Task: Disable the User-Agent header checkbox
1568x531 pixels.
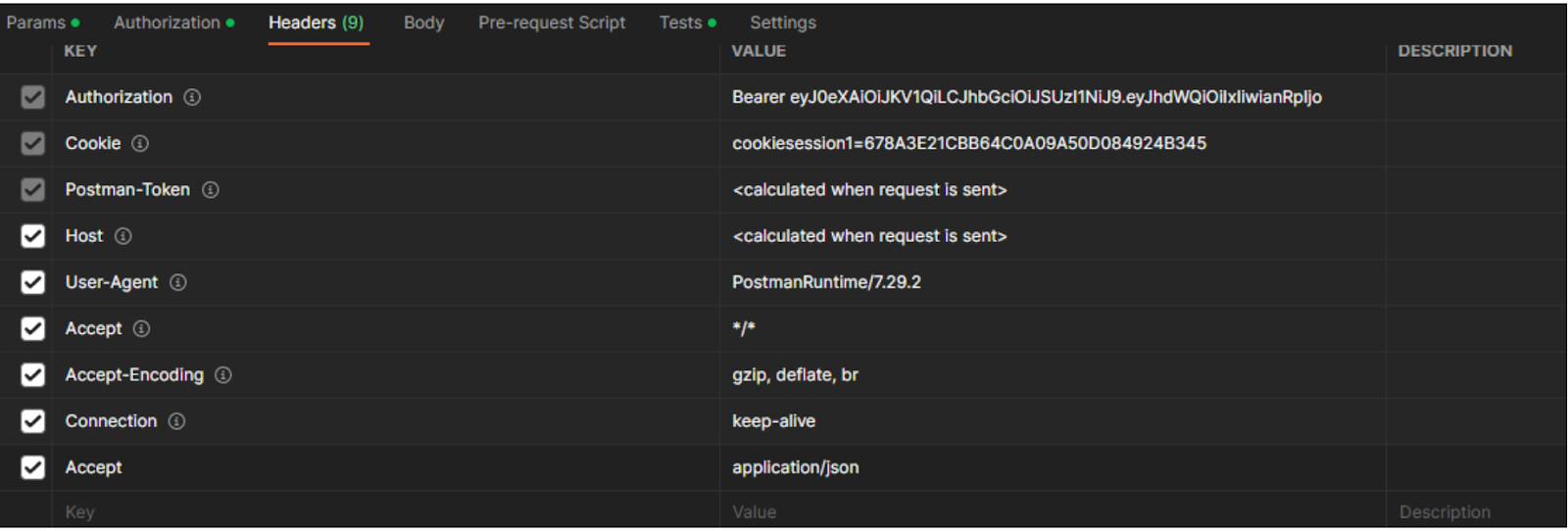Action: click(x=32, y=282)
